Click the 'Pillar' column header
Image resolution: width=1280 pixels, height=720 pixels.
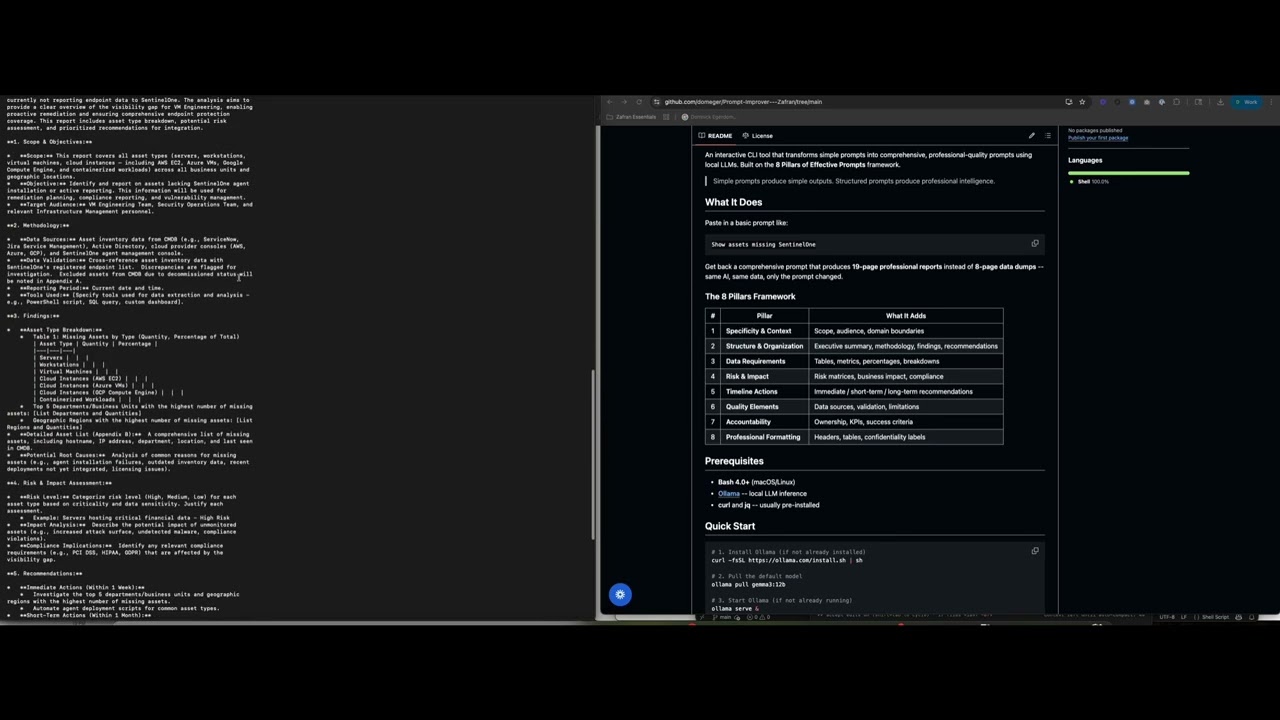pyautogui.click(x=764, y=316)
